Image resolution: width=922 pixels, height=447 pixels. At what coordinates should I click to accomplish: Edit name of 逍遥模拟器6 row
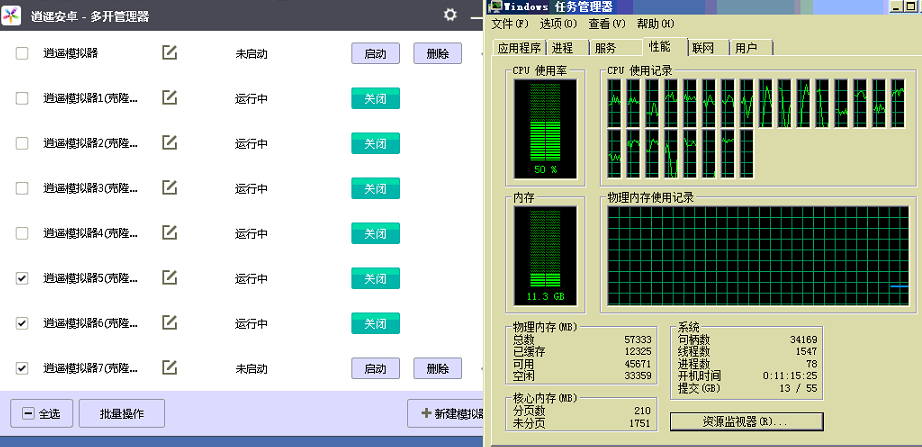click(169, 323)
